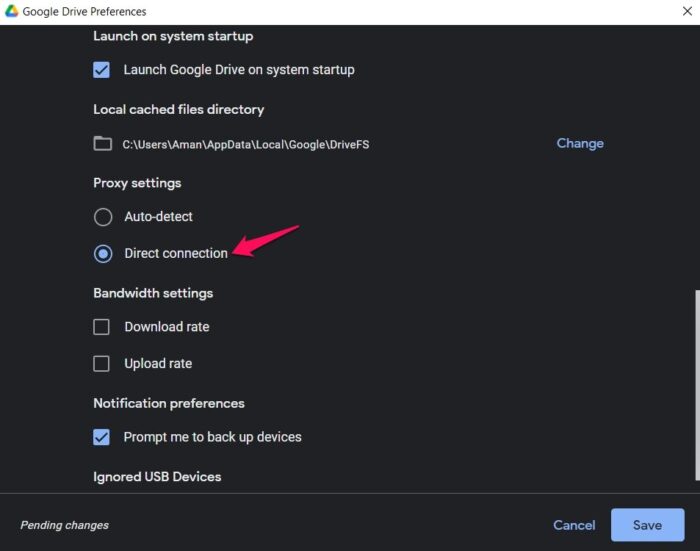700x551 pixels.
Task: Click the folder icon beside the DriveFS path
Action: (102, 143)
